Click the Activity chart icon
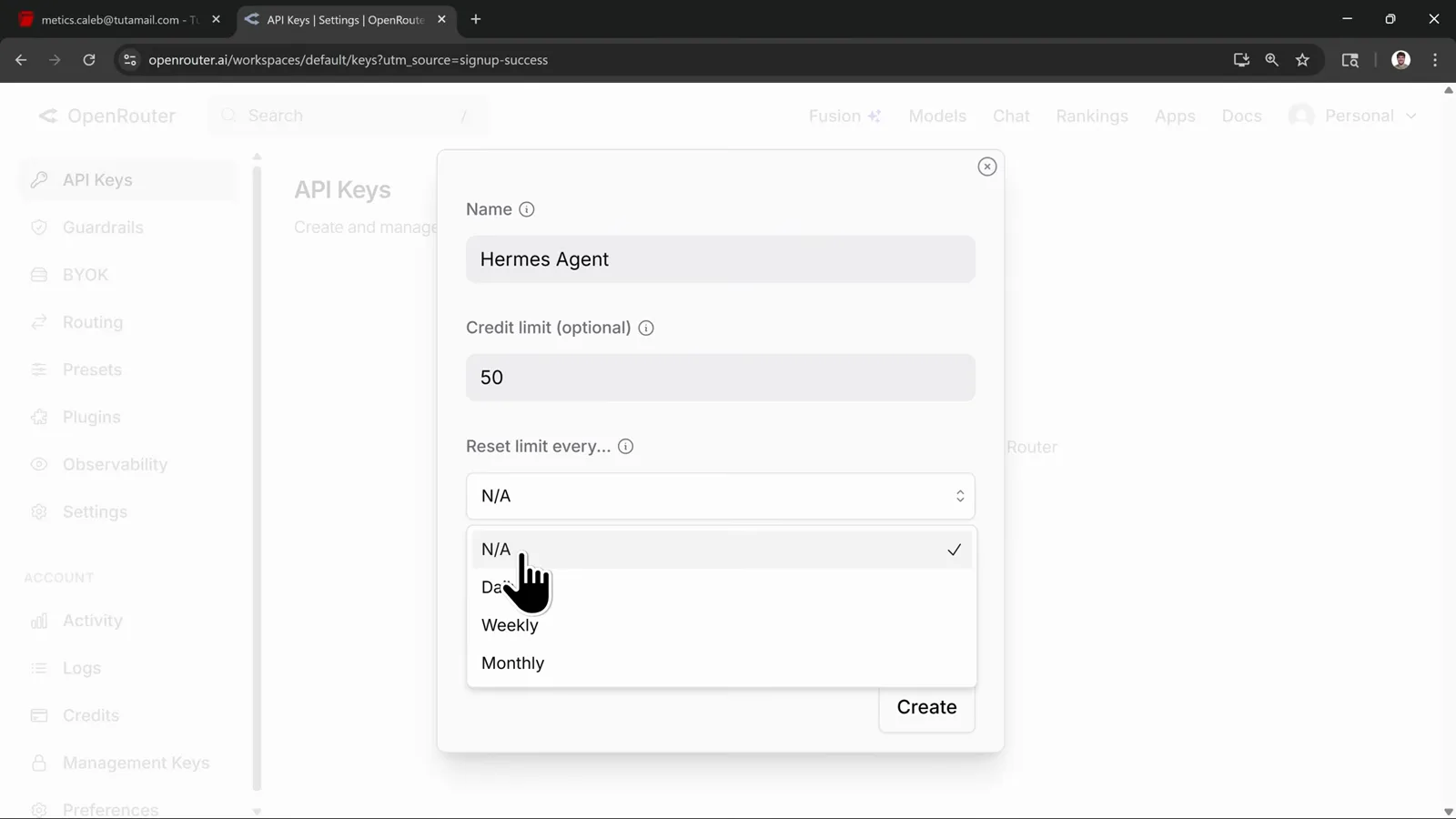The width and height of the screenshot is (1456, 819). click(39, 621)
